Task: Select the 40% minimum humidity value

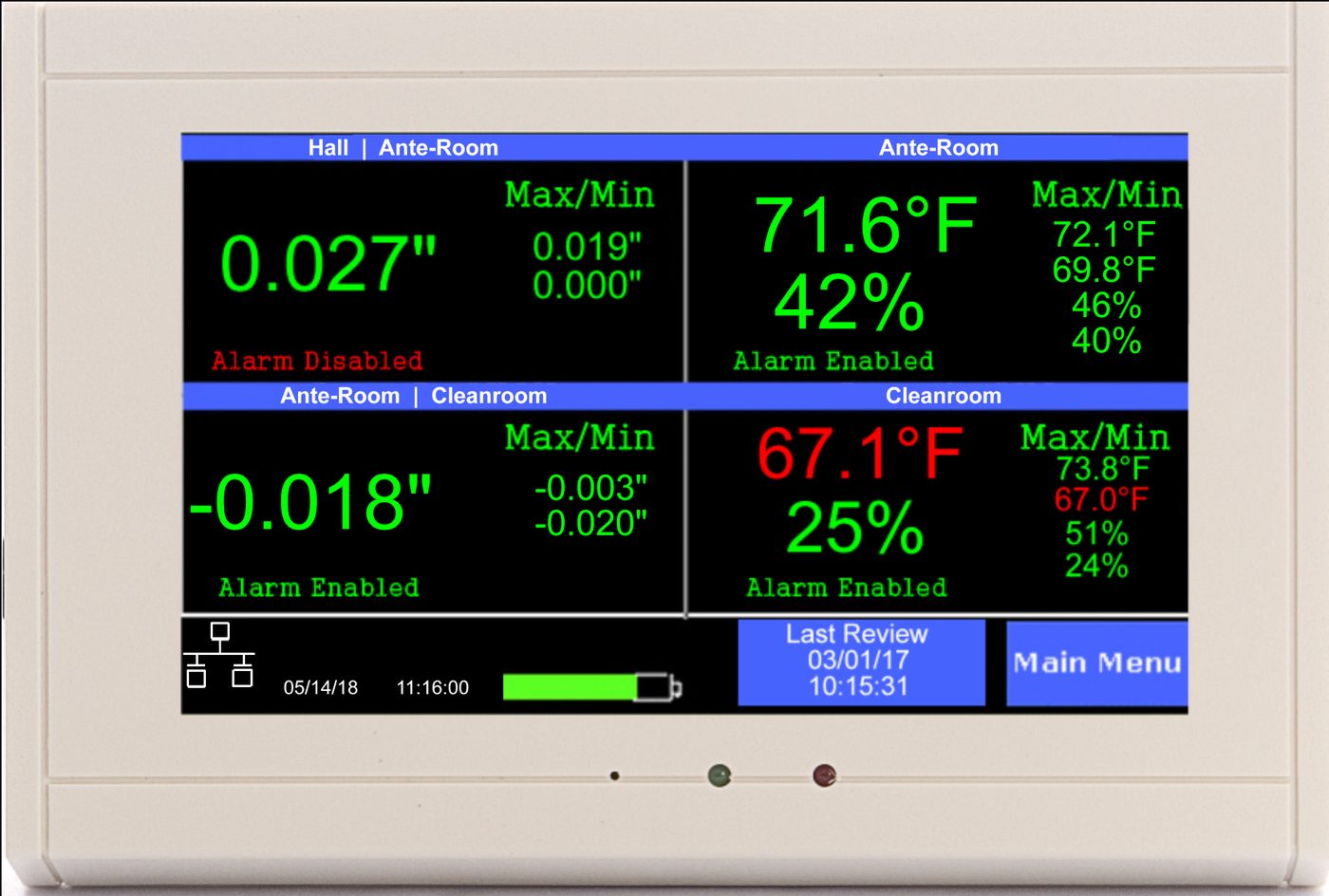Action: point(1106,341)
